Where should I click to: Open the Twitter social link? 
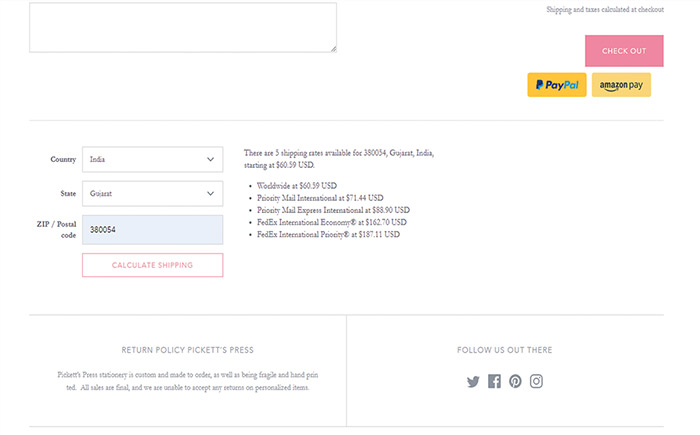tap(473, 381)
